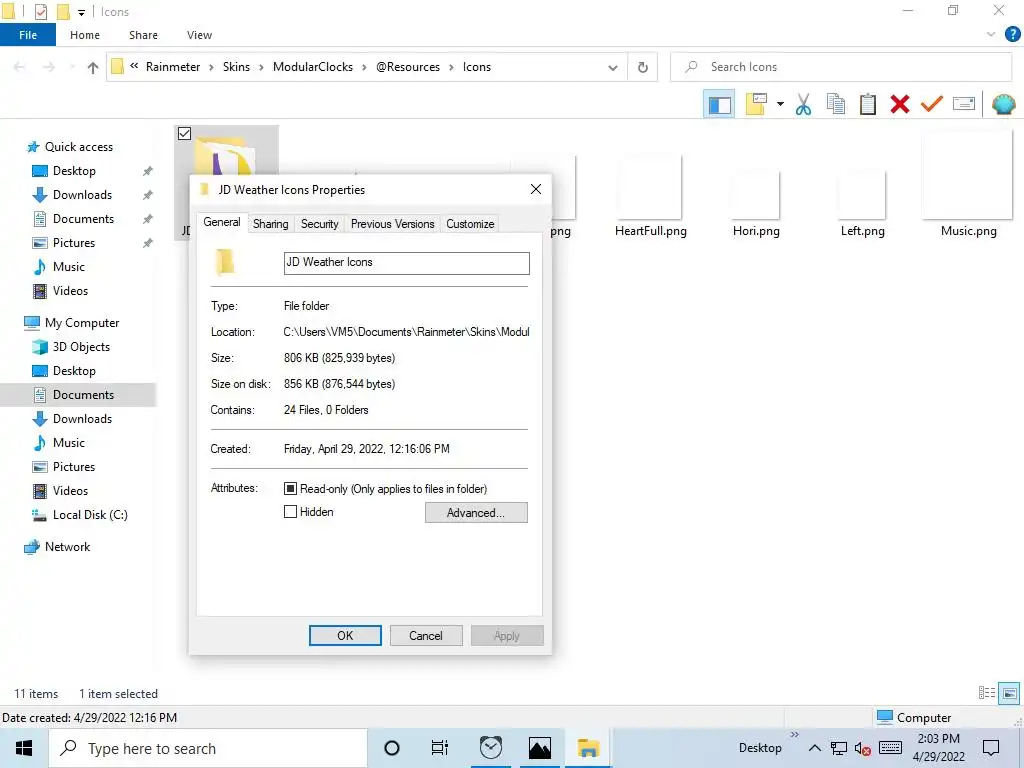Select Quick access in navigation pane
The height and width of the screenshot is (768, 1024).
click(x=78, y=147)
